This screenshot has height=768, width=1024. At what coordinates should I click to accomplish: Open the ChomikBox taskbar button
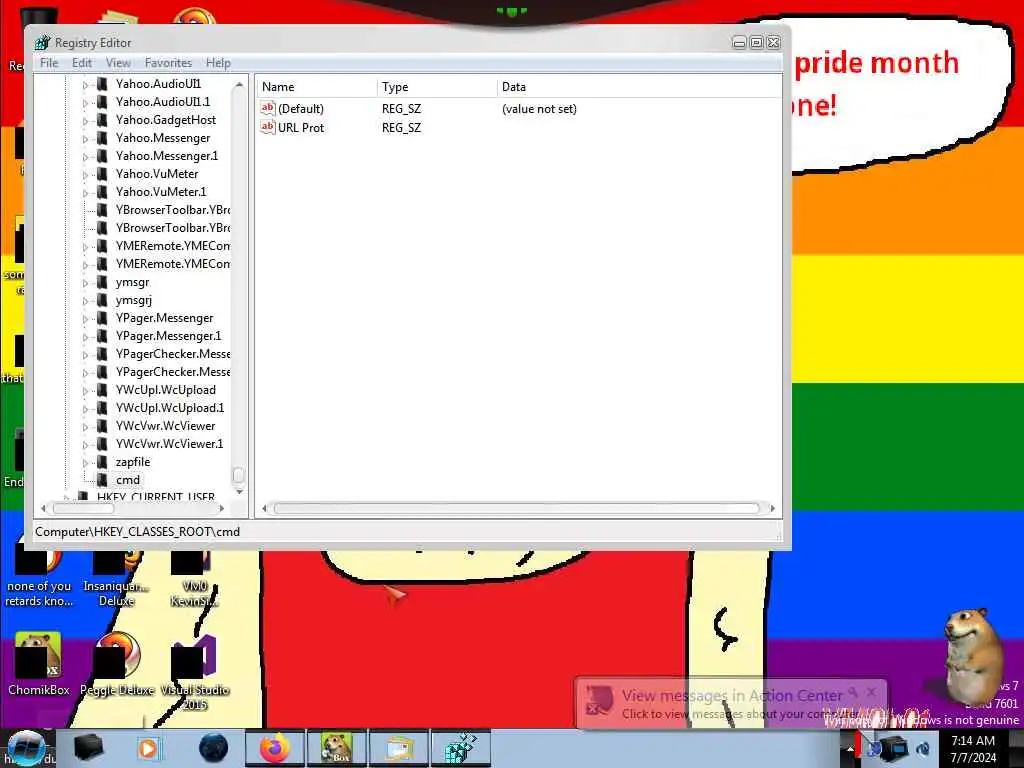coord(337,748)
